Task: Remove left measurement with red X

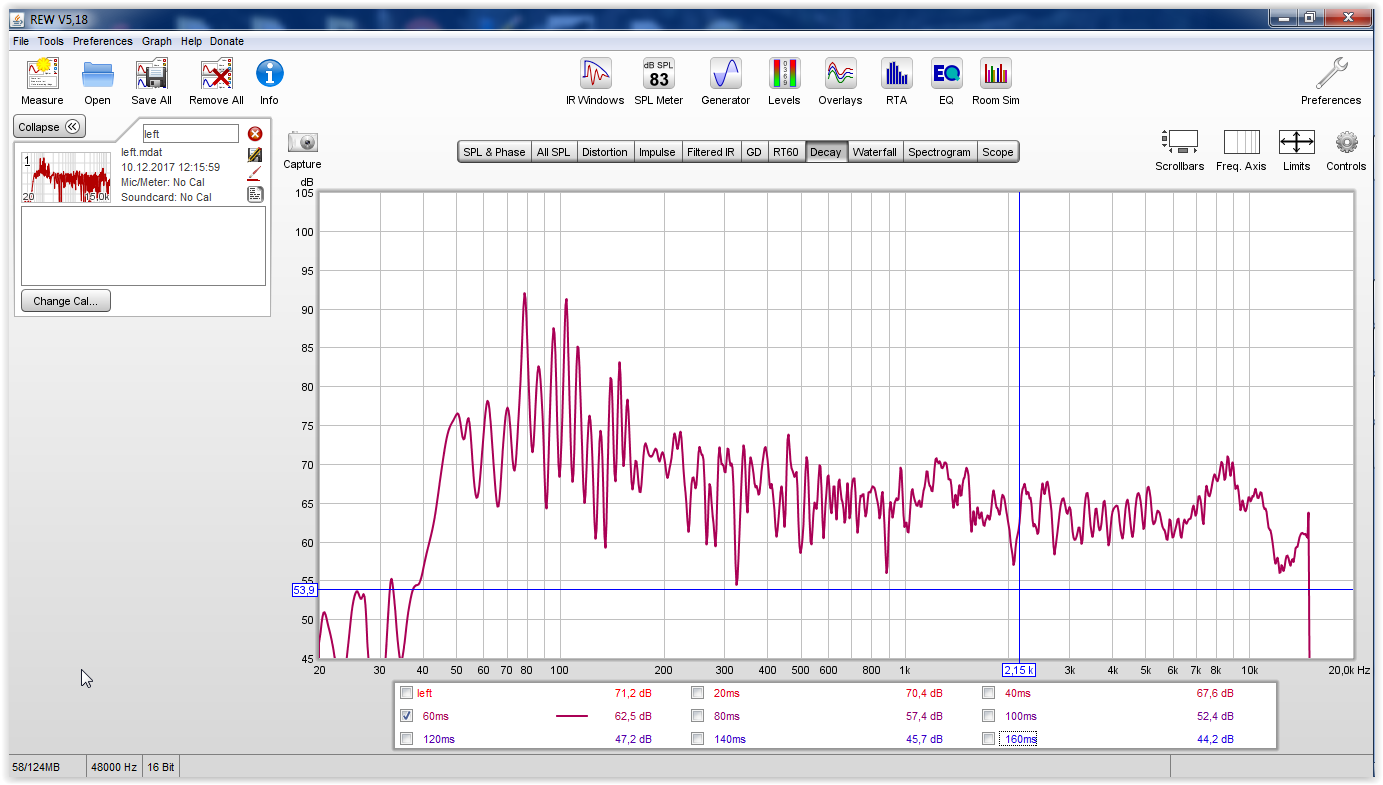Action: point(255,134)
